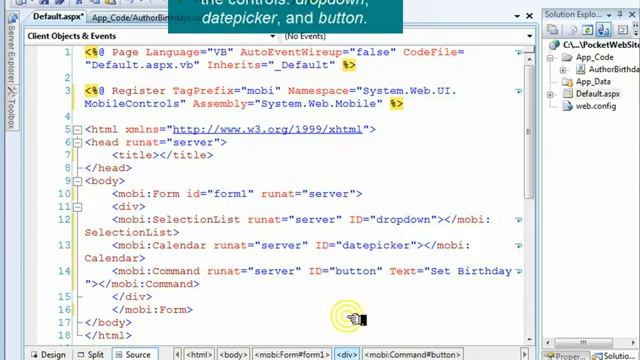Select the web.config file
This screenshot has width=640, height=360.
point(596,106)
